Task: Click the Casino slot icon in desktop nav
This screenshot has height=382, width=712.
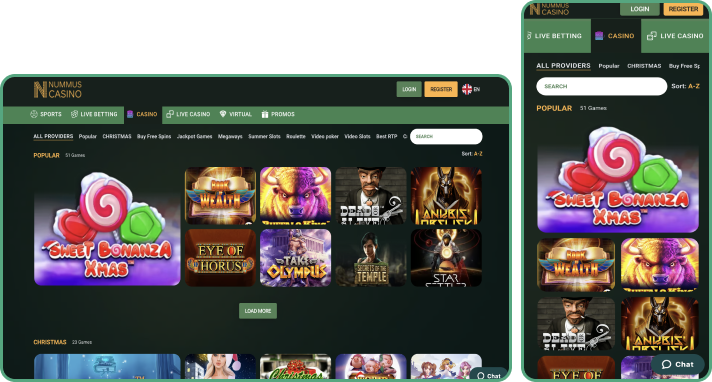Action: coord(130,114)
